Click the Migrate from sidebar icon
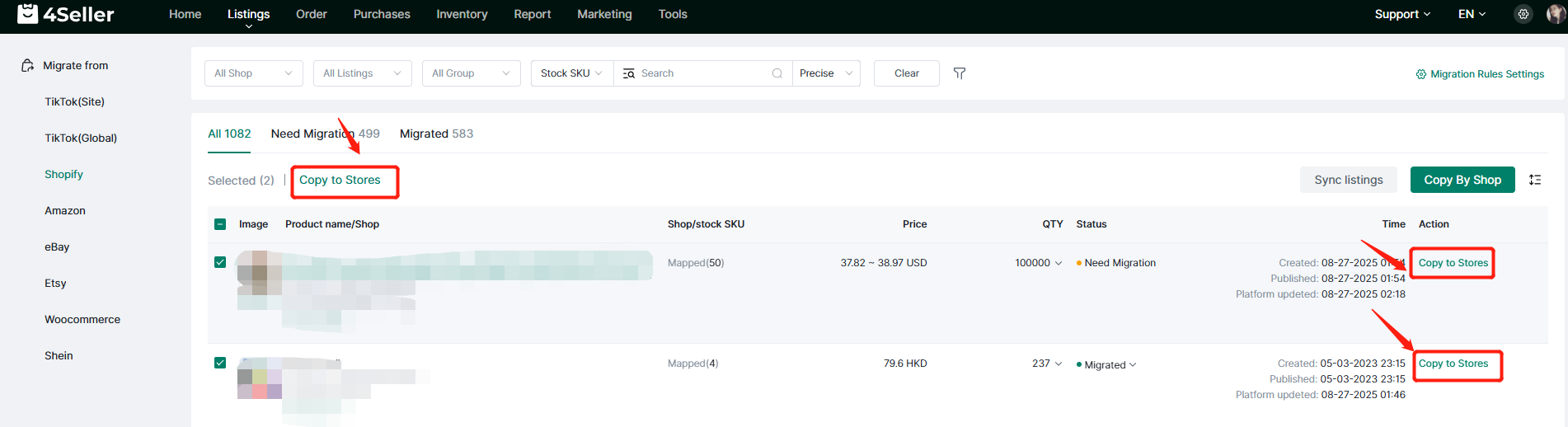This screenshot has width=1568, height=427. pyautogui.click(x=27, y=65)
